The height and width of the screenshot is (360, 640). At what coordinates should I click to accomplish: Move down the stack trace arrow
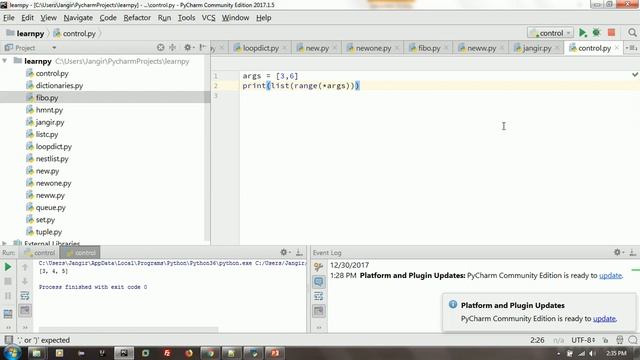(x=25, y=281)
